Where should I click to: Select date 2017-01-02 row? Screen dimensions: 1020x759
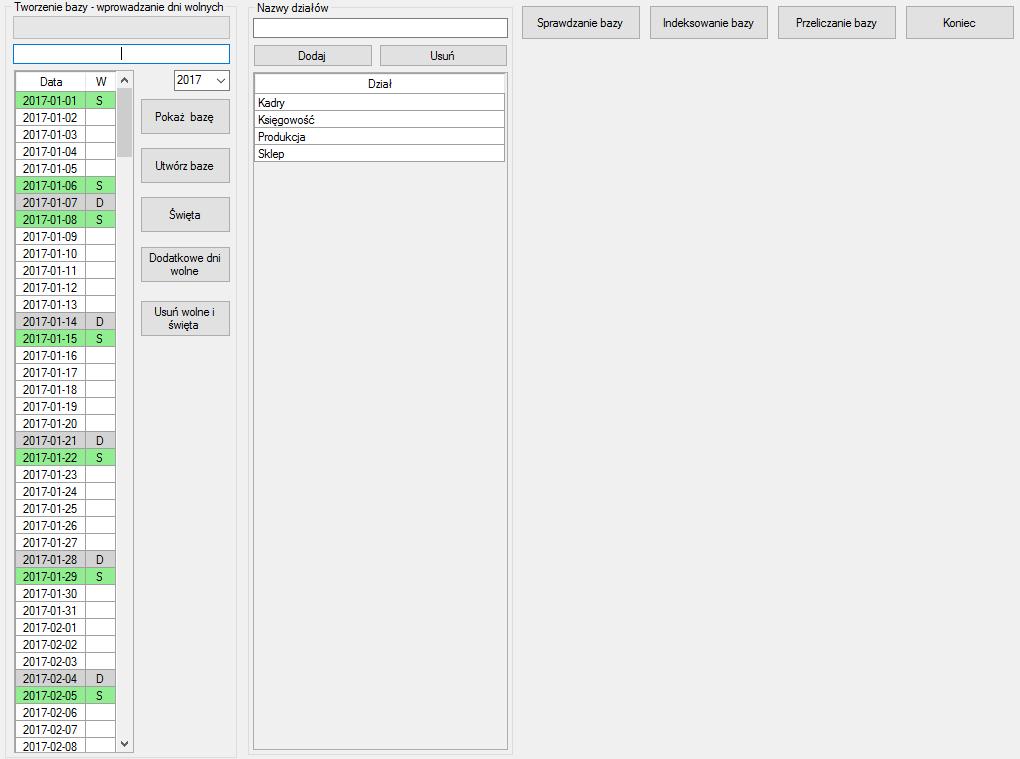[66, 118]
